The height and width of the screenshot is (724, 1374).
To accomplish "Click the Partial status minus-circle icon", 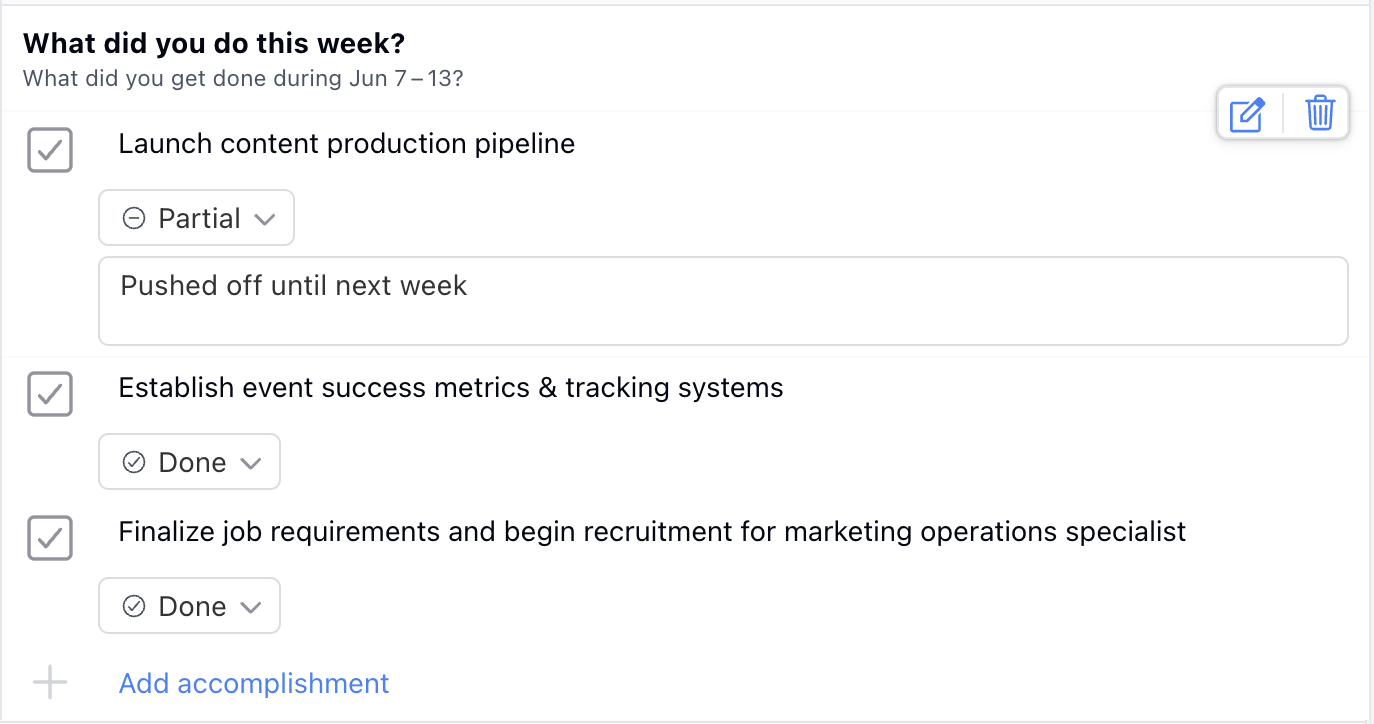I will tap(133, 218).
